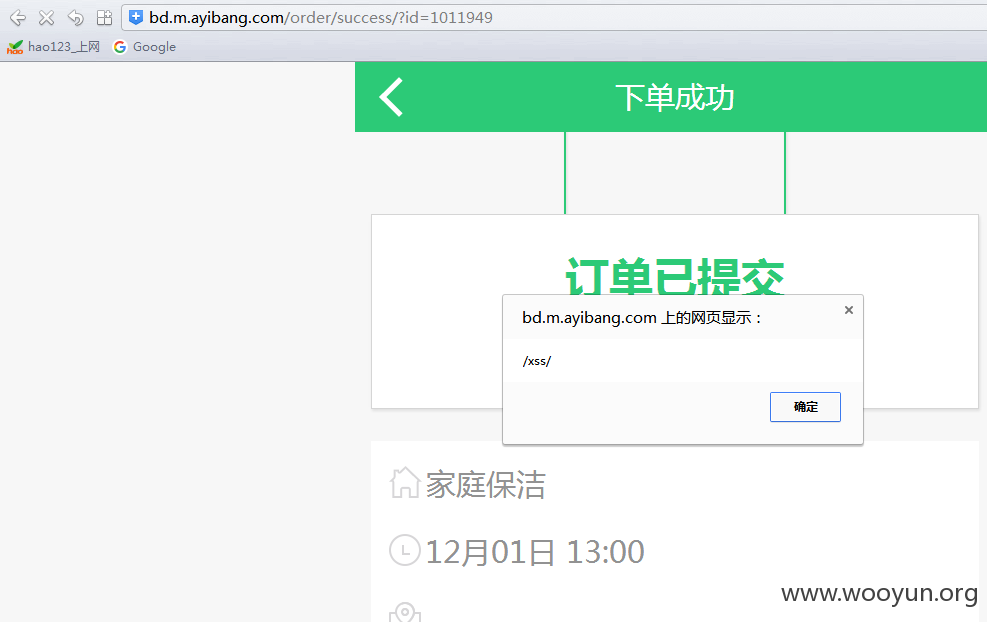
Task: Click the house icon beside 家庭保洁
Action: (x=404, y=483)
